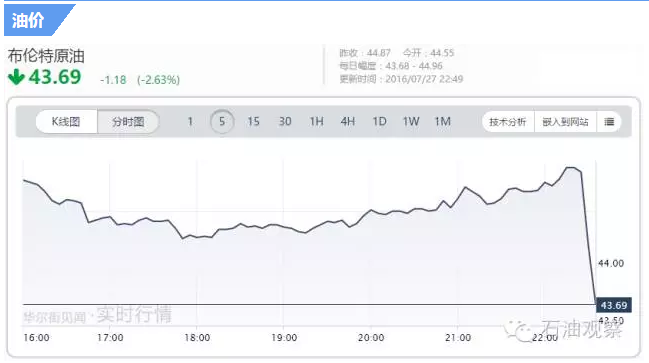This screenshot has width=649, height=363.
Task: Select the 5 minute interval
Action: (x=222, y=122)
